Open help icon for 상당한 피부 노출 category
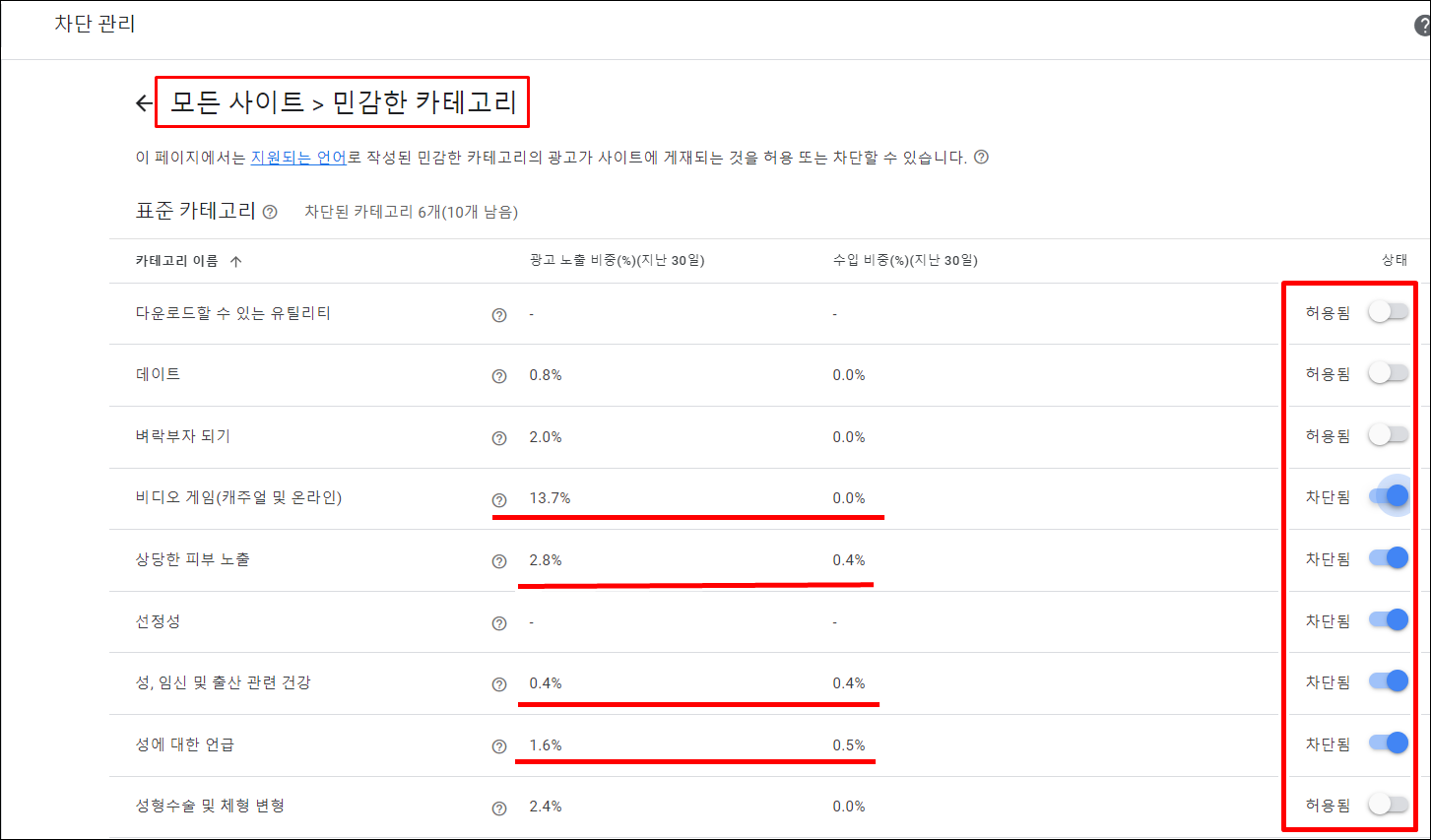Screen dimensions: 1431x840 pyautogui.click(x=499, y=559)
